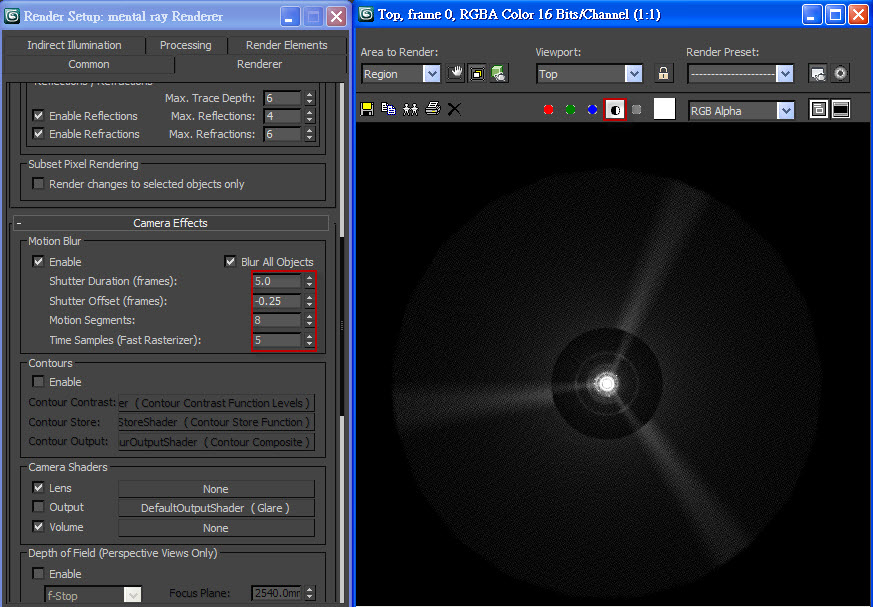The image size is (873, 607).
Task: Click the 3ds Max icon in Render Setup title bar
Action: tap(12, 16)
